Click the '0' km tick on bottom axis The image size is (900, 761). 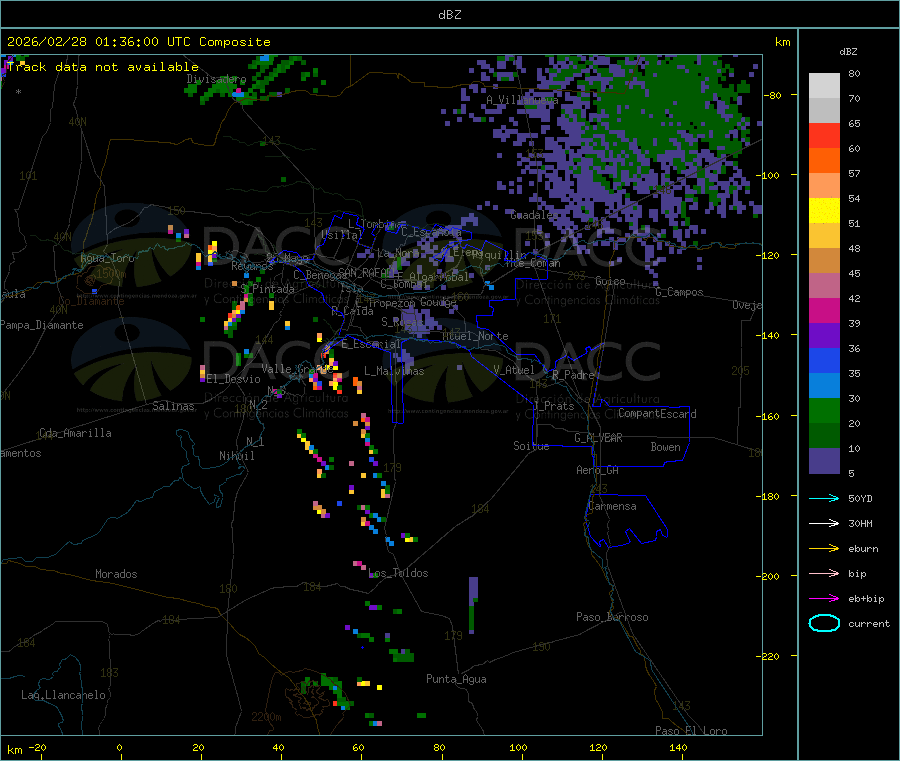tap(119, 747)
